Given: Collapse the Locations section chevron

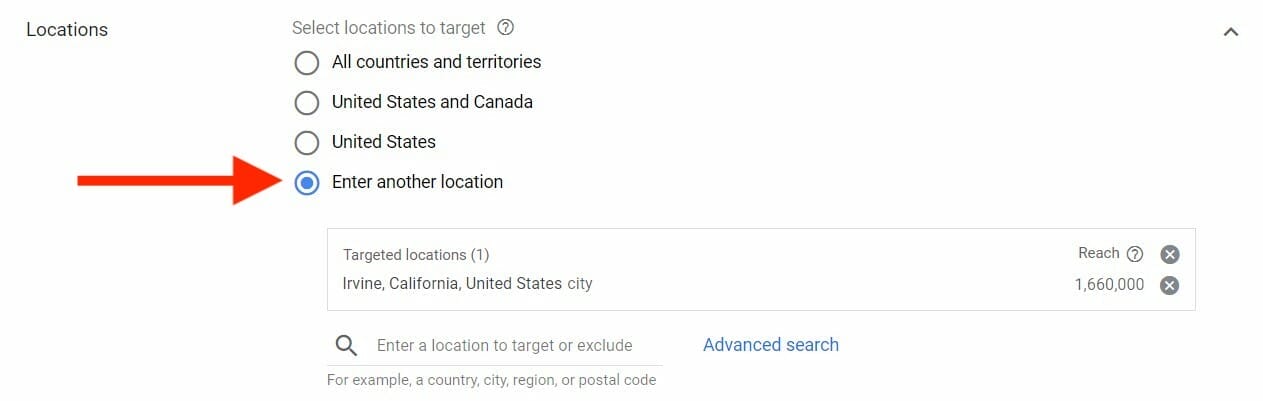Looking at the screenshot, I should point(1231,32).
